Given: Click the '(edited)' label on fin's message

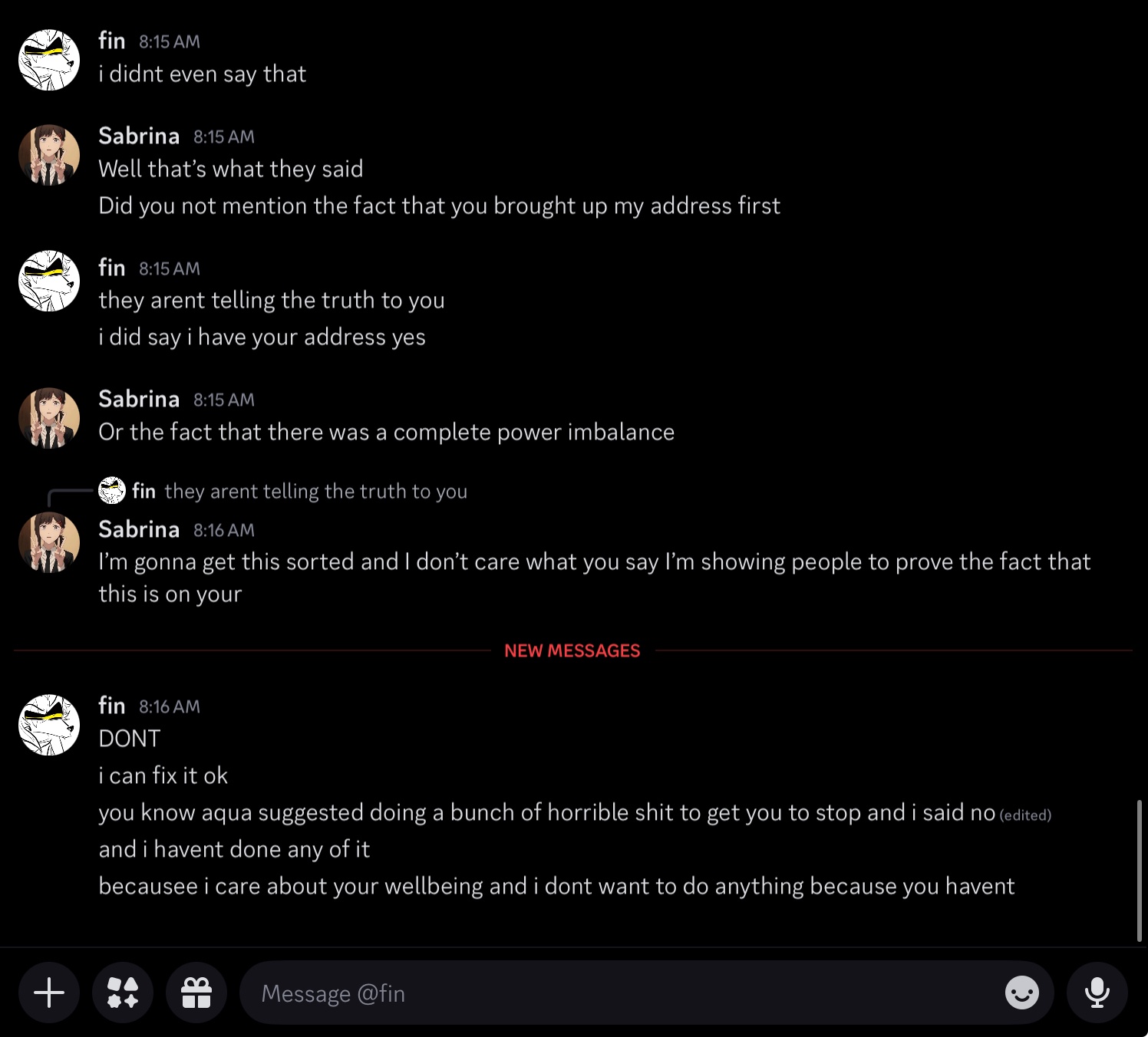Looking at the screenshot, I should click(1025, 815).
